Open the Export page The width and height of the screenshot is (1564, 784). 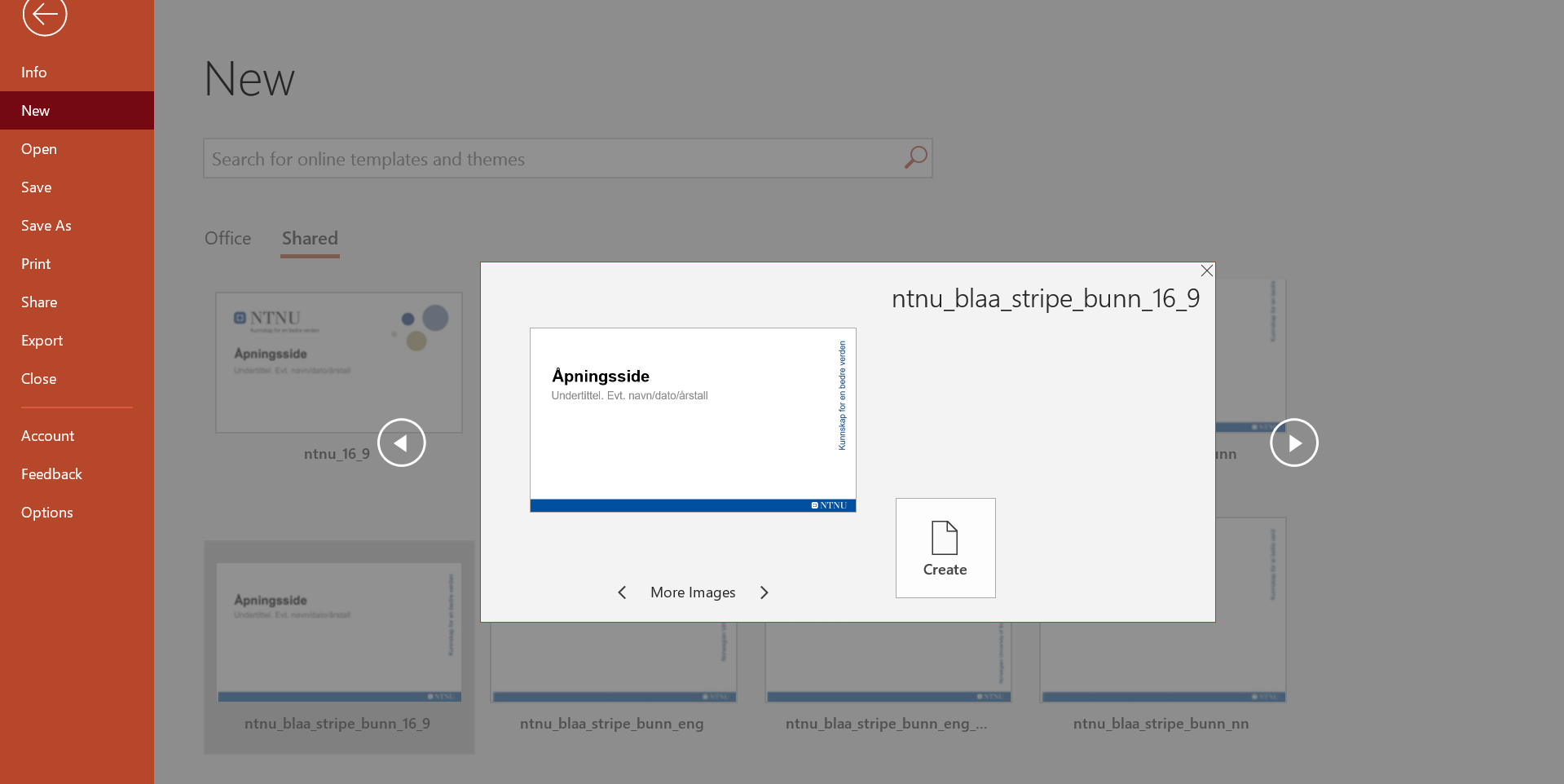coord(77,341)
